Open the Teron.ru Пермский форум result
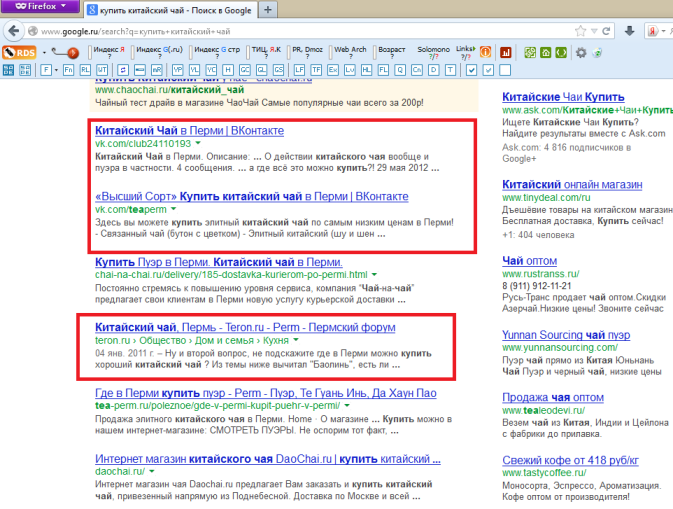This screenshot has width=673, height=509. coord(245,327)
